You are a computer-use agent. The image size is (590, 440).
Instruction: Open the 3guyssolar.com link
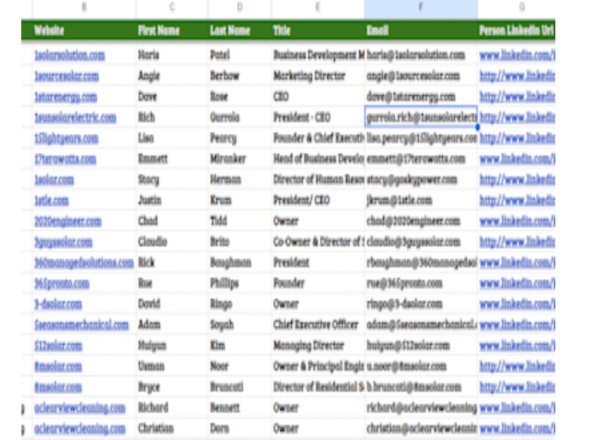[x=63, y=242]
